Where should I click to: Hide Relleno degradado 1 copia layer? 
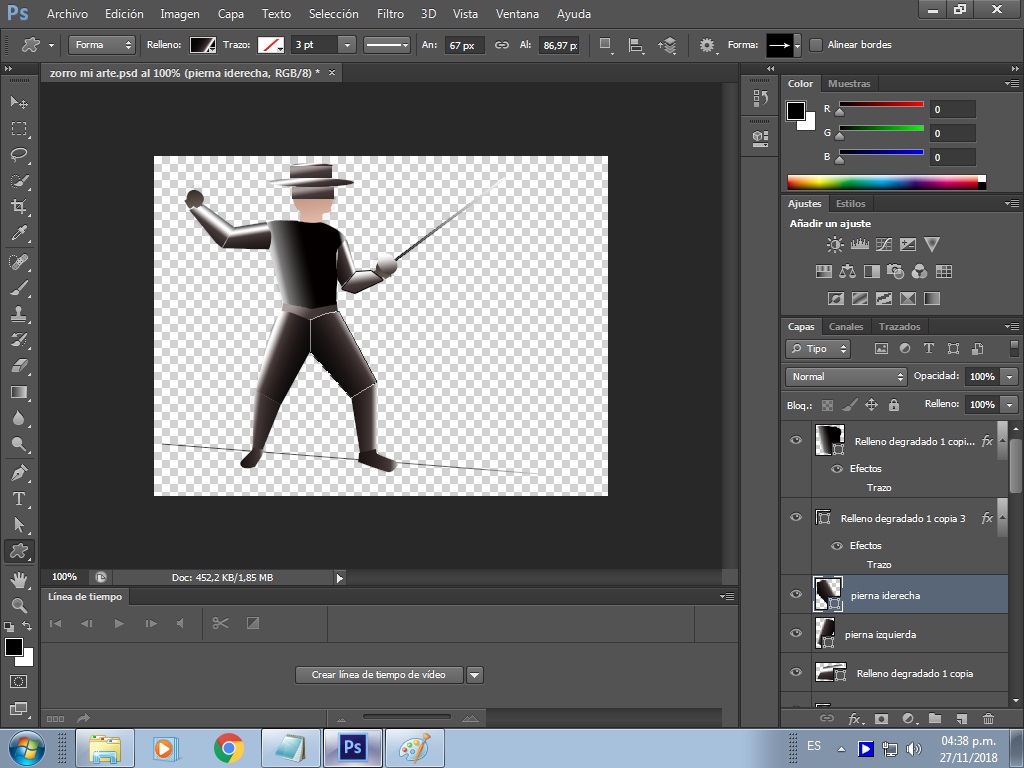coord(796,673)
